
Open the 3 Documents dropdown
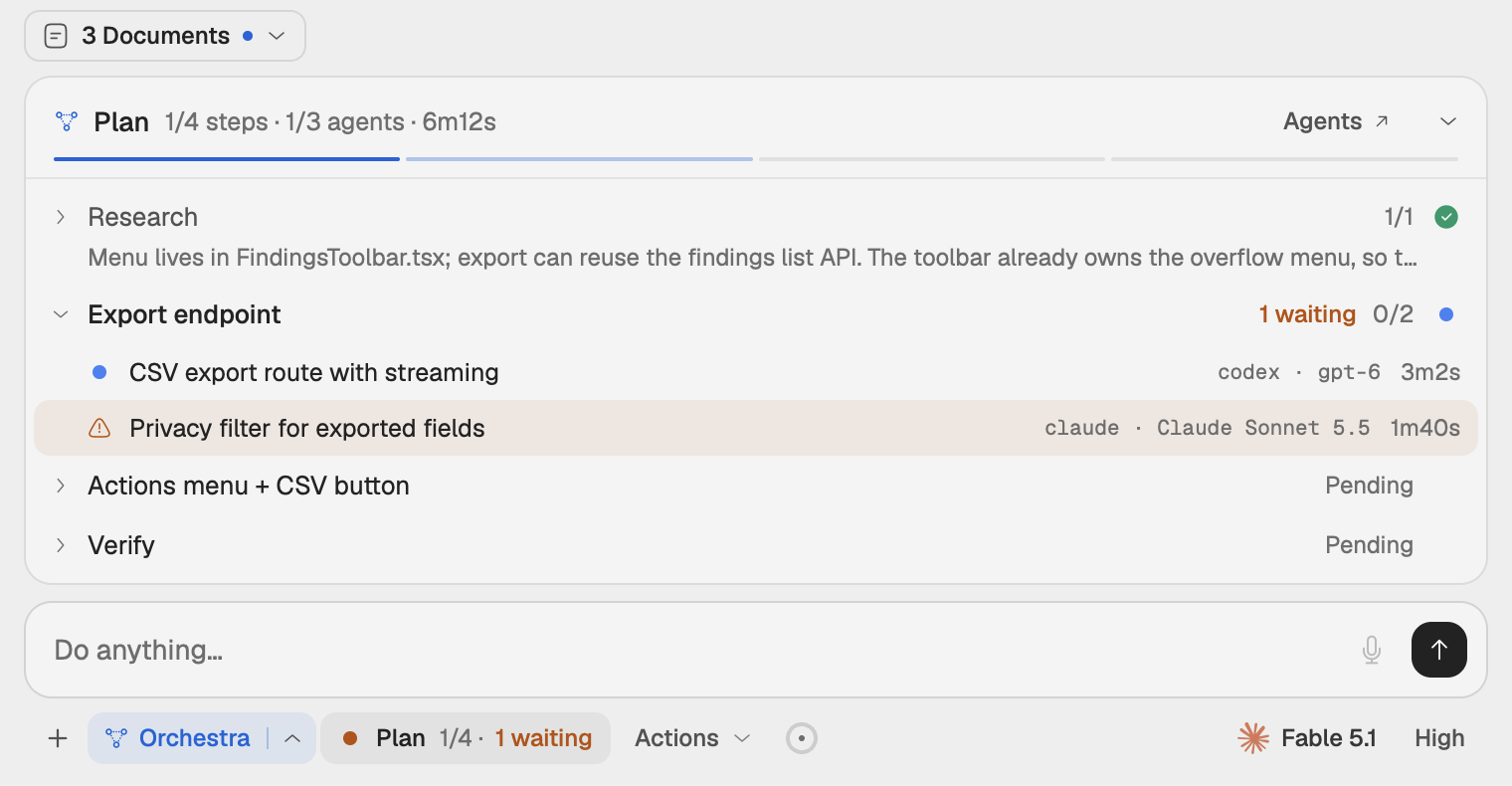165,36
